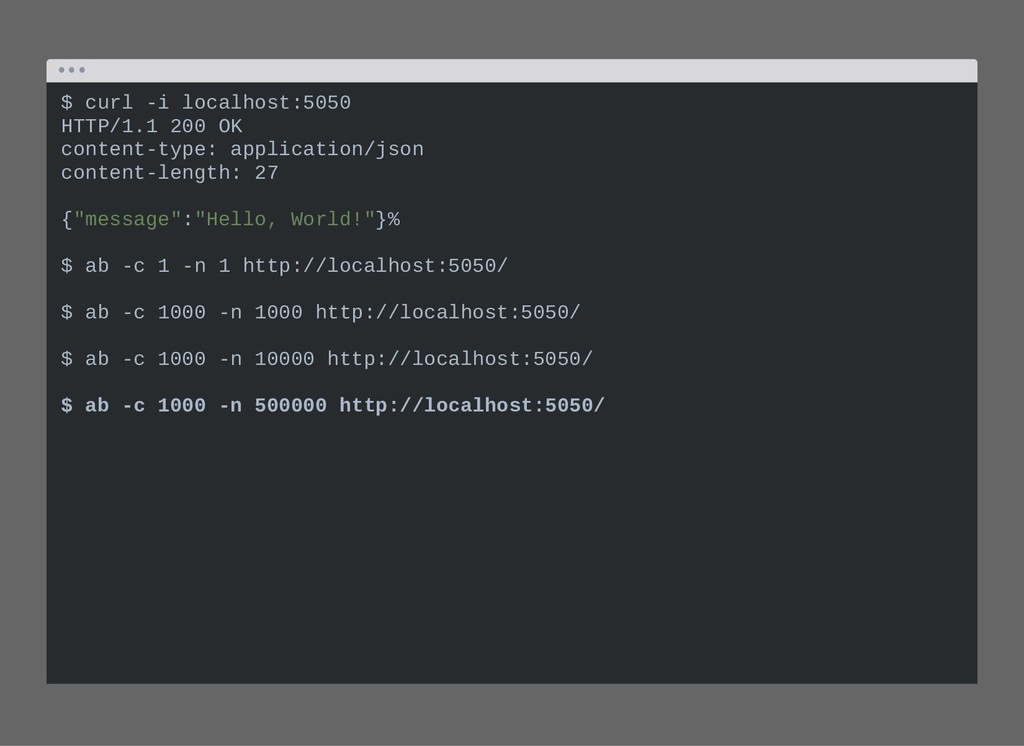Click the HTTP/1.1 200 OK status line
The width and height of the screenshot is (1024, 746).
pos(152,127)
